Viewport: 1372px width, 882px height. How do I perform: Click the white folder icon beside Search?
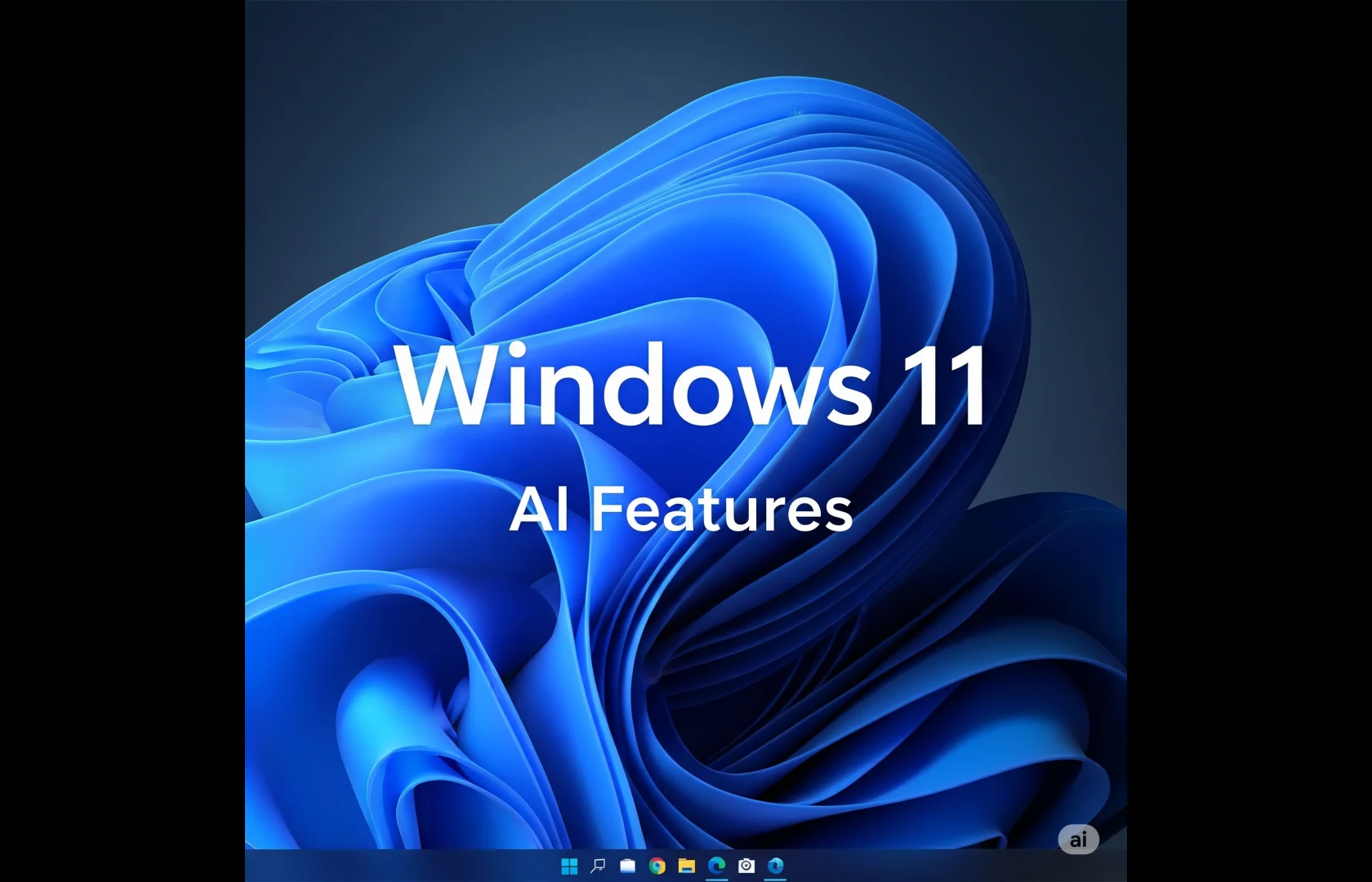coord(627,866)
